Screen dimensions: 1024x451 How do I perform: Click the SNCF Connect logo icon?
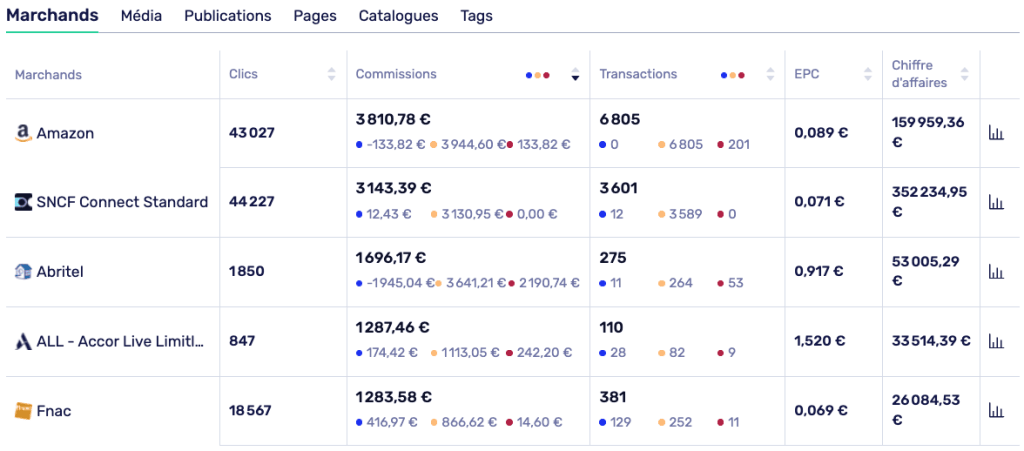click(23, 202)
